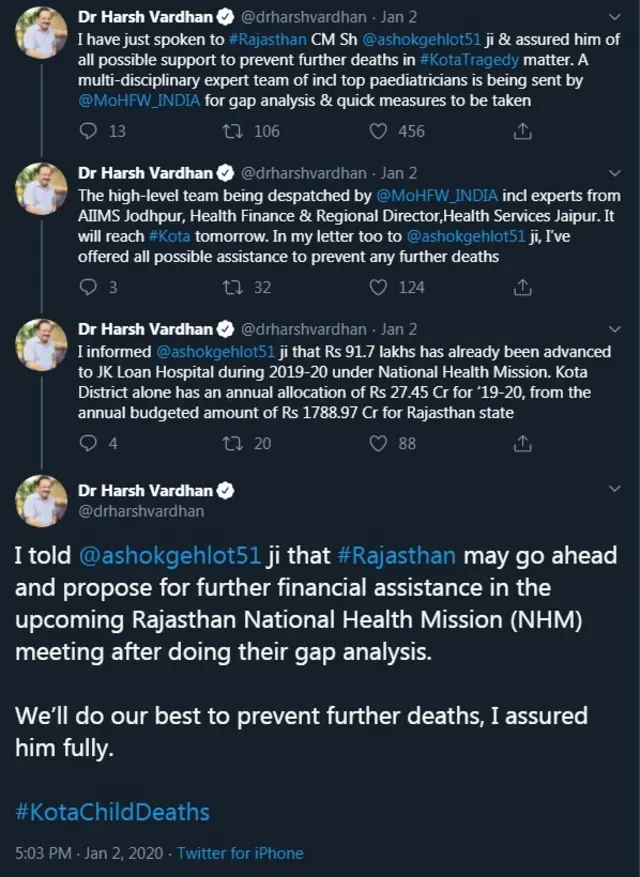Share the first tweet about KotaTragedy
This screenshot has width=640, height=877.
(521, 131)
